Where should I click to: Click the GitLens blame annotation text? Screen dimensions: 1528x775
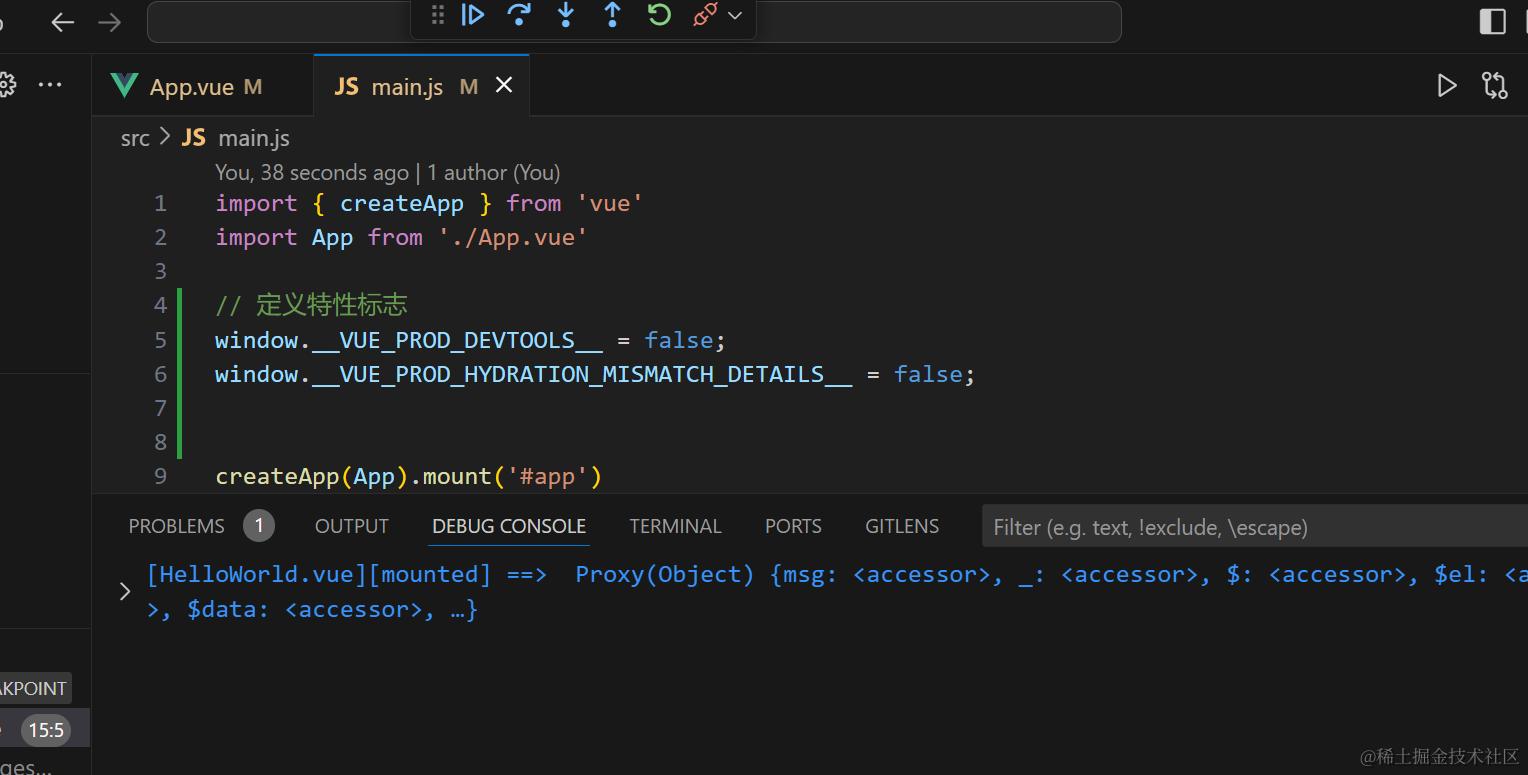[x=388, y=172]
